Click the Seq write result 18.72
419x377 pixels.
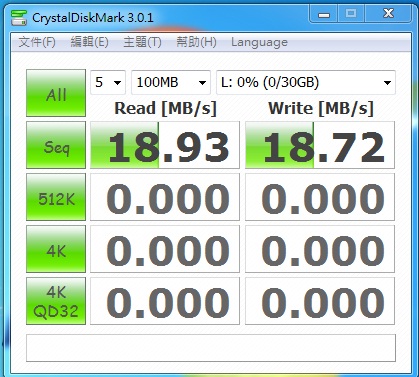(320, 145)
